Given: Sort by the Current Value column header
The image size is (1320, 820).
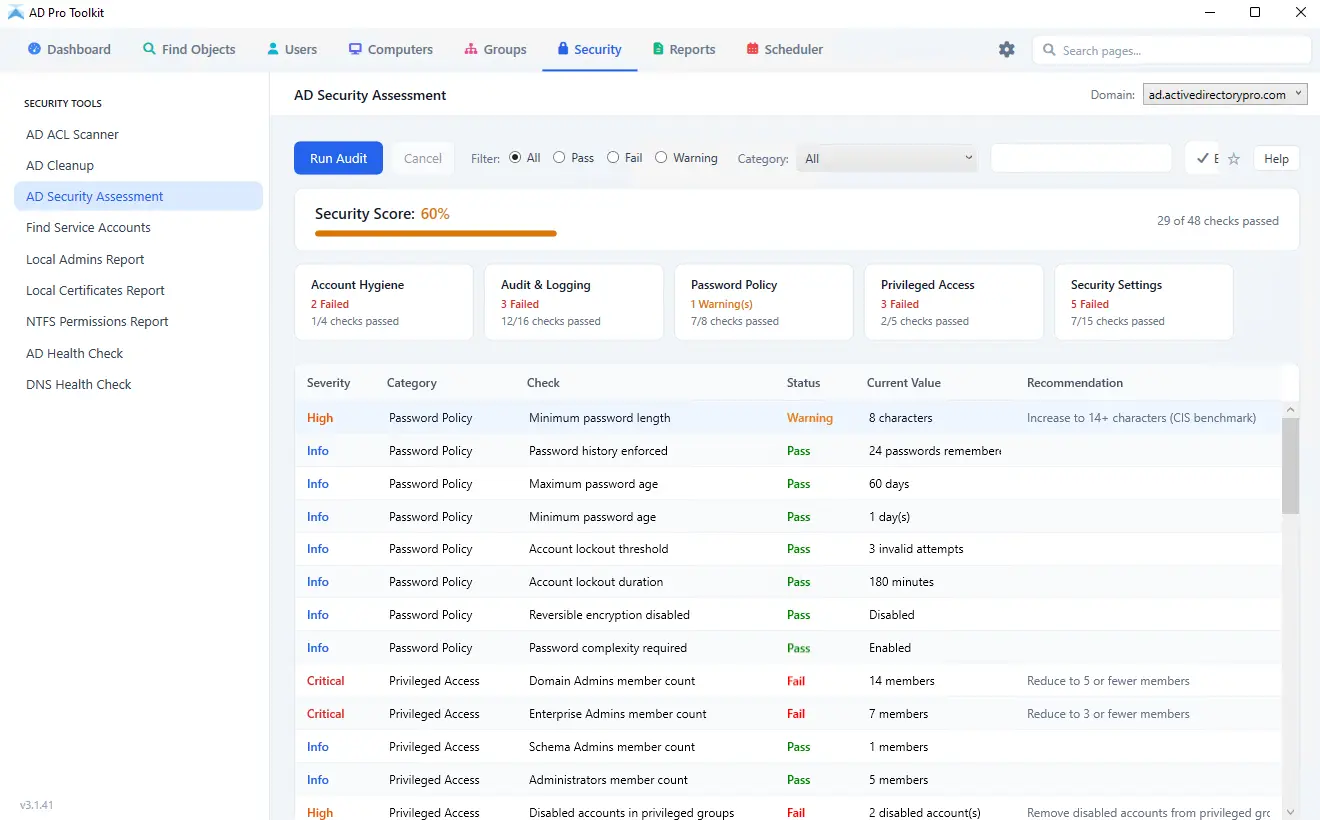Looking at the screenshot, I should point(904,383).
